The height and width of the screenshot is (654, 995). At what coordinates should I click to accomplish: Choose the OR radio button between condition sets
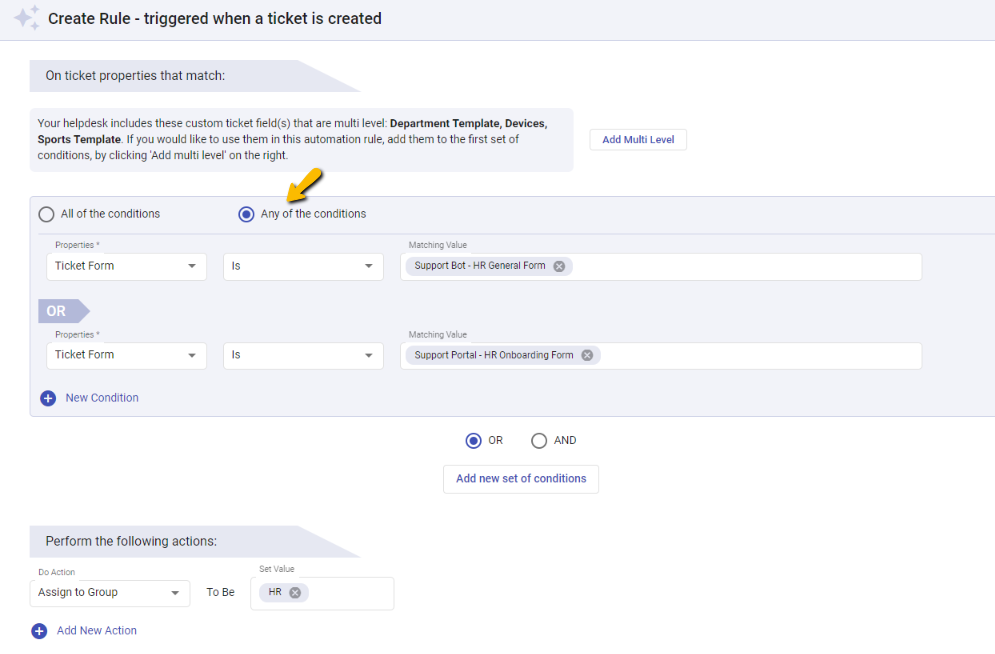pyautogui.click(x=473, y=441)
